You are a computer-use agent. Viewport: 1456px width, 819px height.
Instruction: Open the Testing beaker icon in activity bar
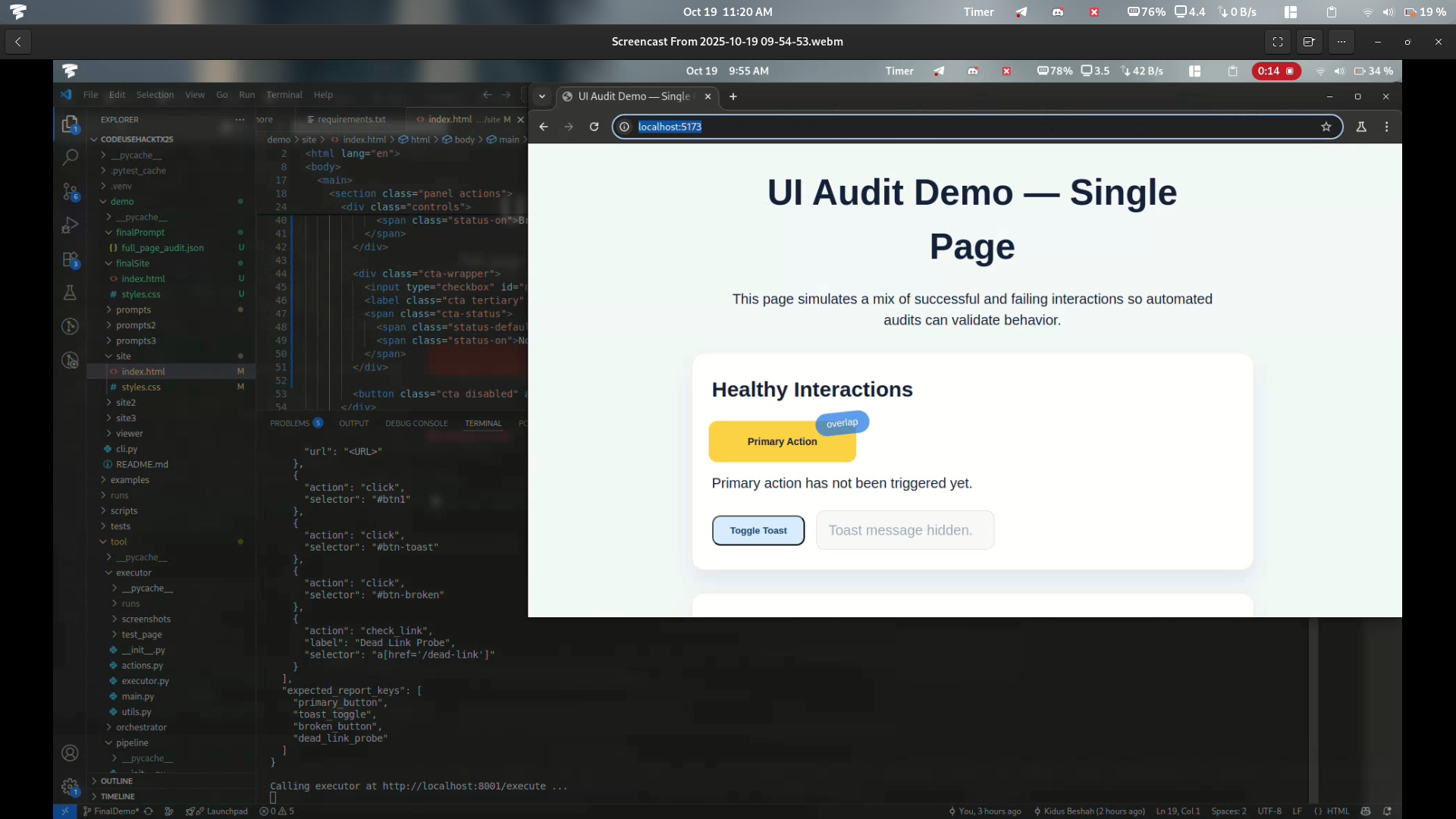pos(70,293)
